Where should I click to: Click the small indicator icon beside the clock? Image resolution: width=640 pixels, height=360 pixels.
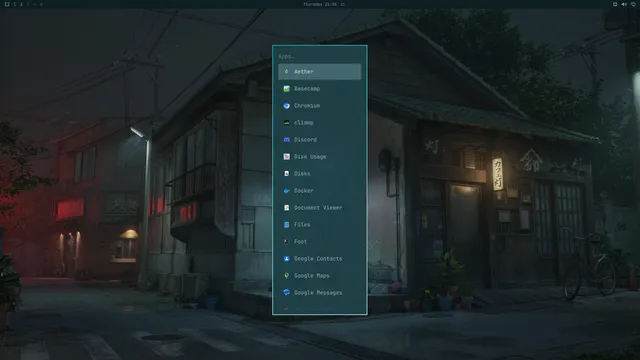342,4
